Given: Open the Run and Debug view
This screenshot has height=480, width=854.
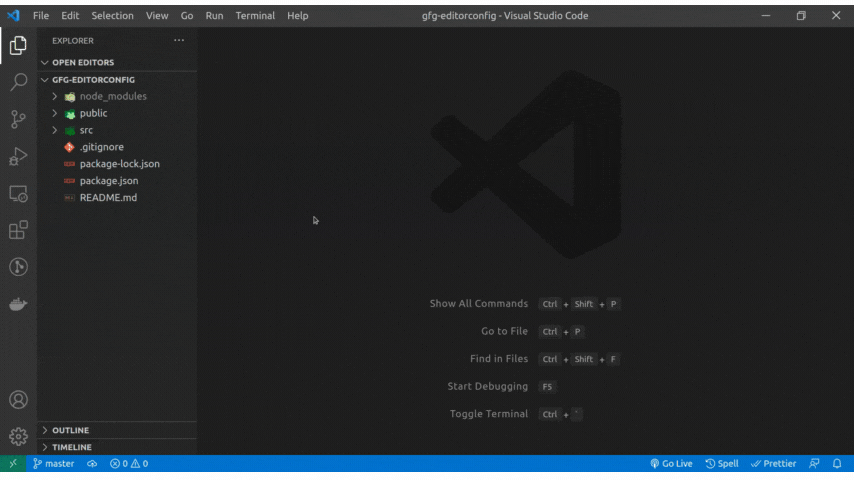Looking at the screenshot, I should [x=18, y=156].
